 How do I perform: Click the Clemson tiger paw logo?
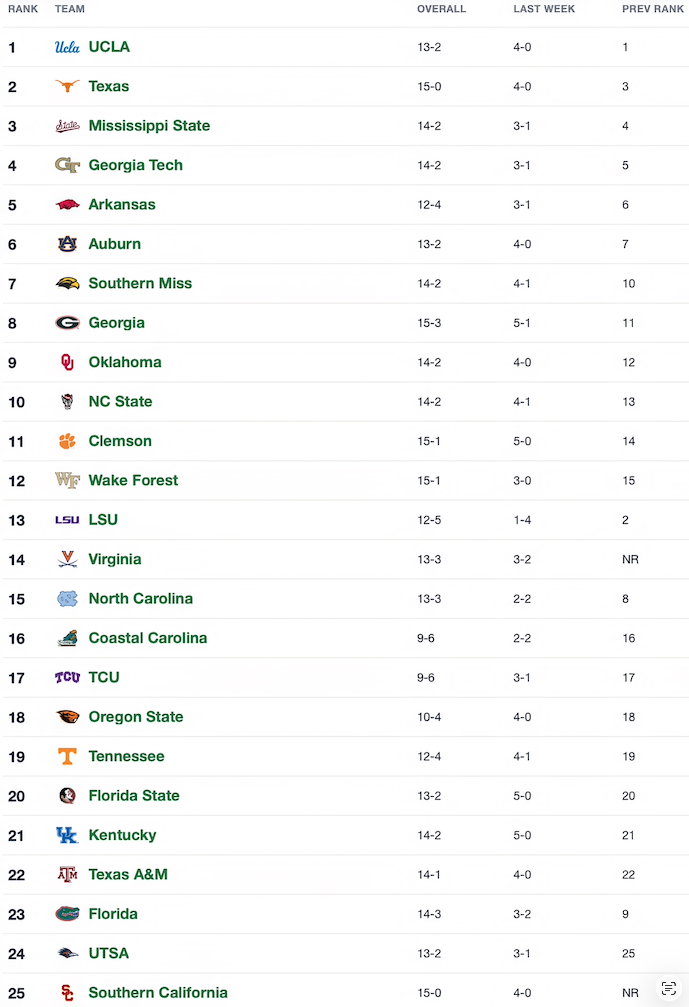click(x=67, y=441)
